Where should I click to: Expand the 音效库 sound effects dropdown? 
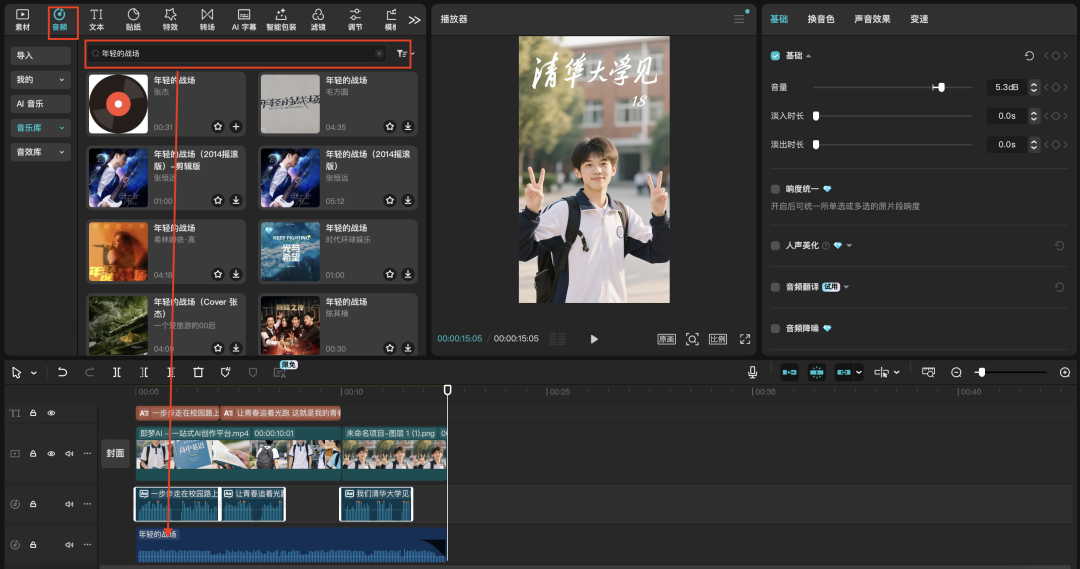coord(41,152)
